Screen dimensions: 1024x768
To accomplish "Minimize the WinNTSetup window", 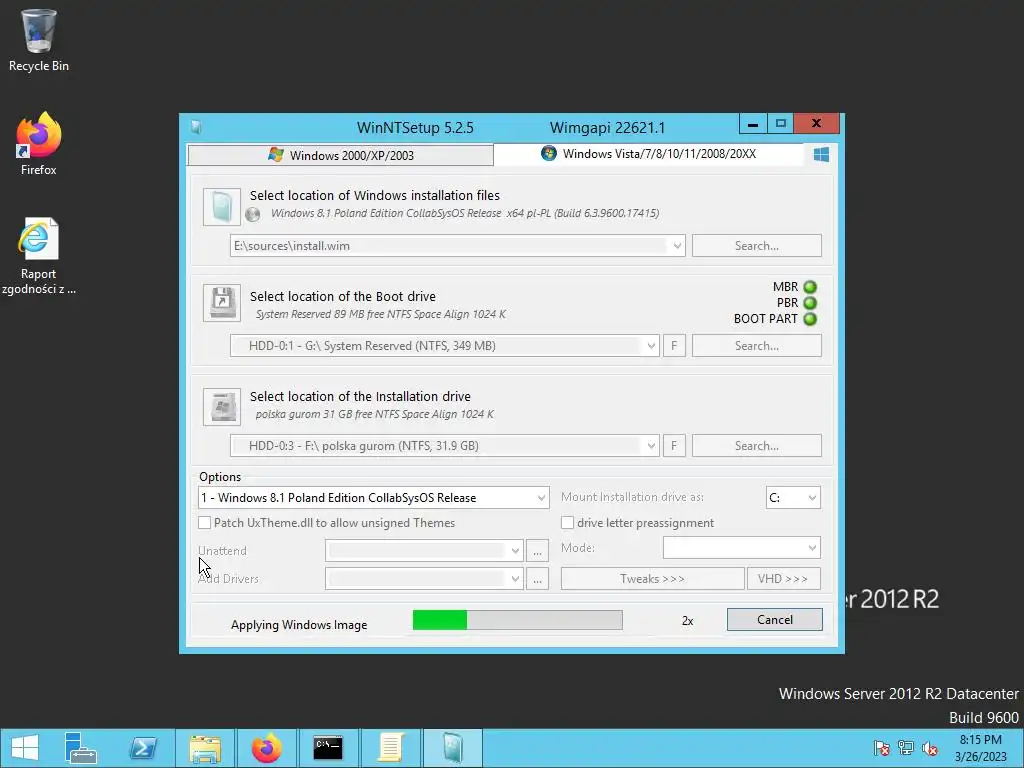I will (x=753, y=123).
